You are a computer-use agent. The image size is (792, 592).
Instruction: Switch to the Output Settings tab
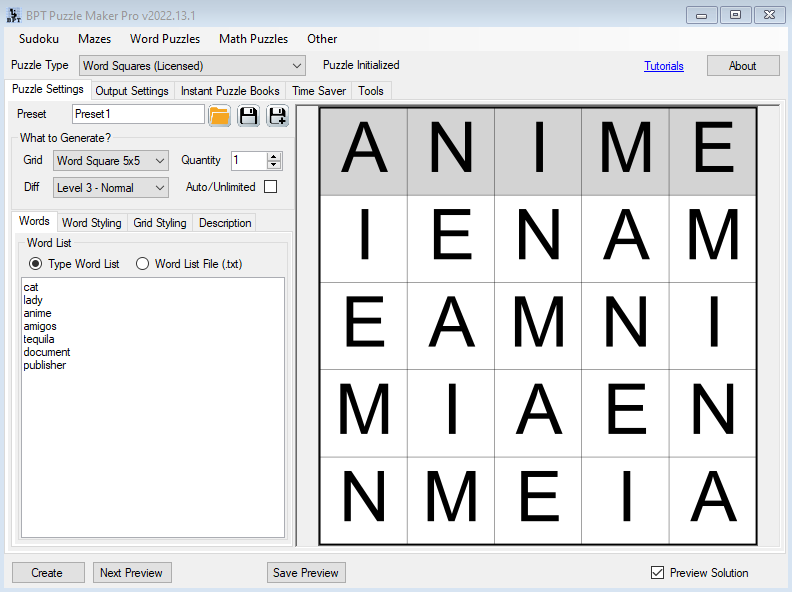click(132, 91)
